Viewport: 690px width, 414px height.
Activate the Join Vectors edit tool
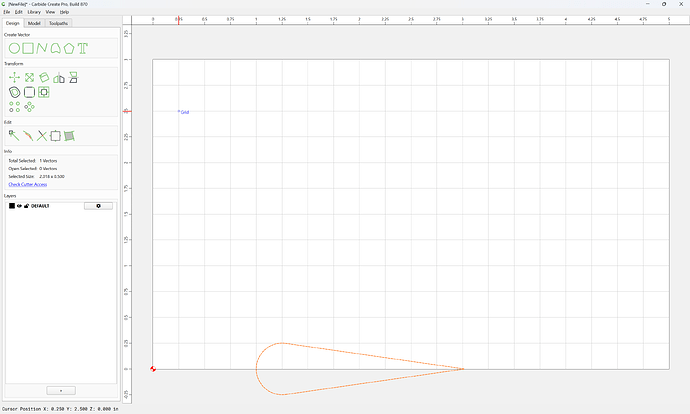tap(55, 136)
